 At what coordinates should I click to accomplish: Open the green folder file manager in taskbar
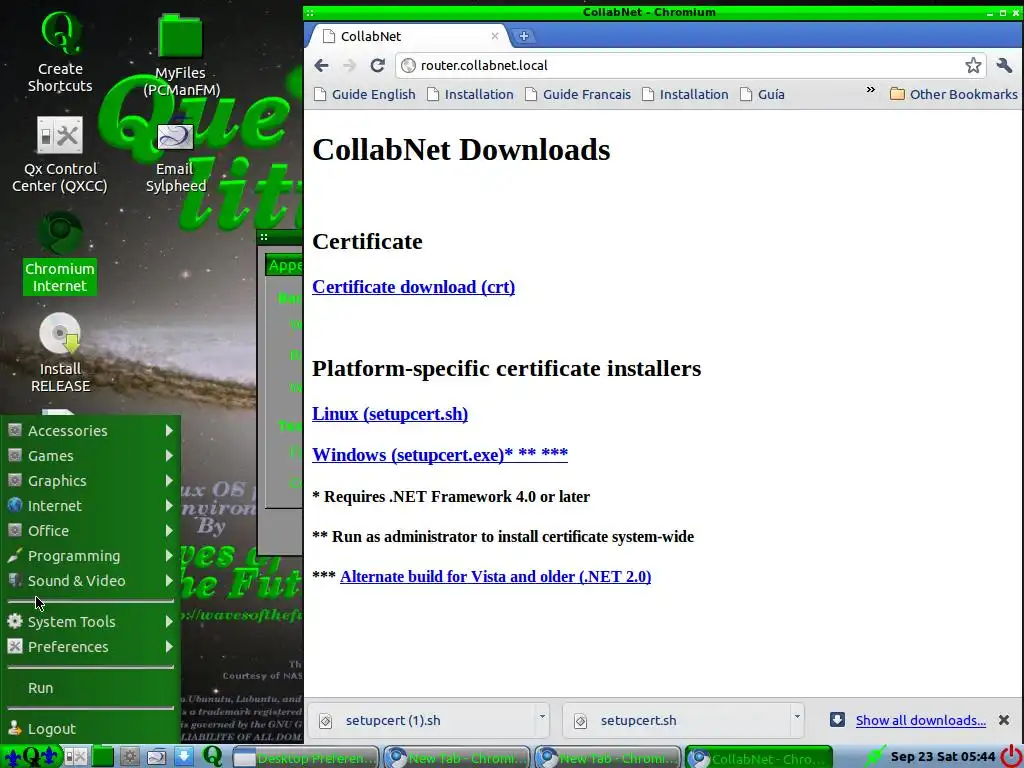coord(103,757)
